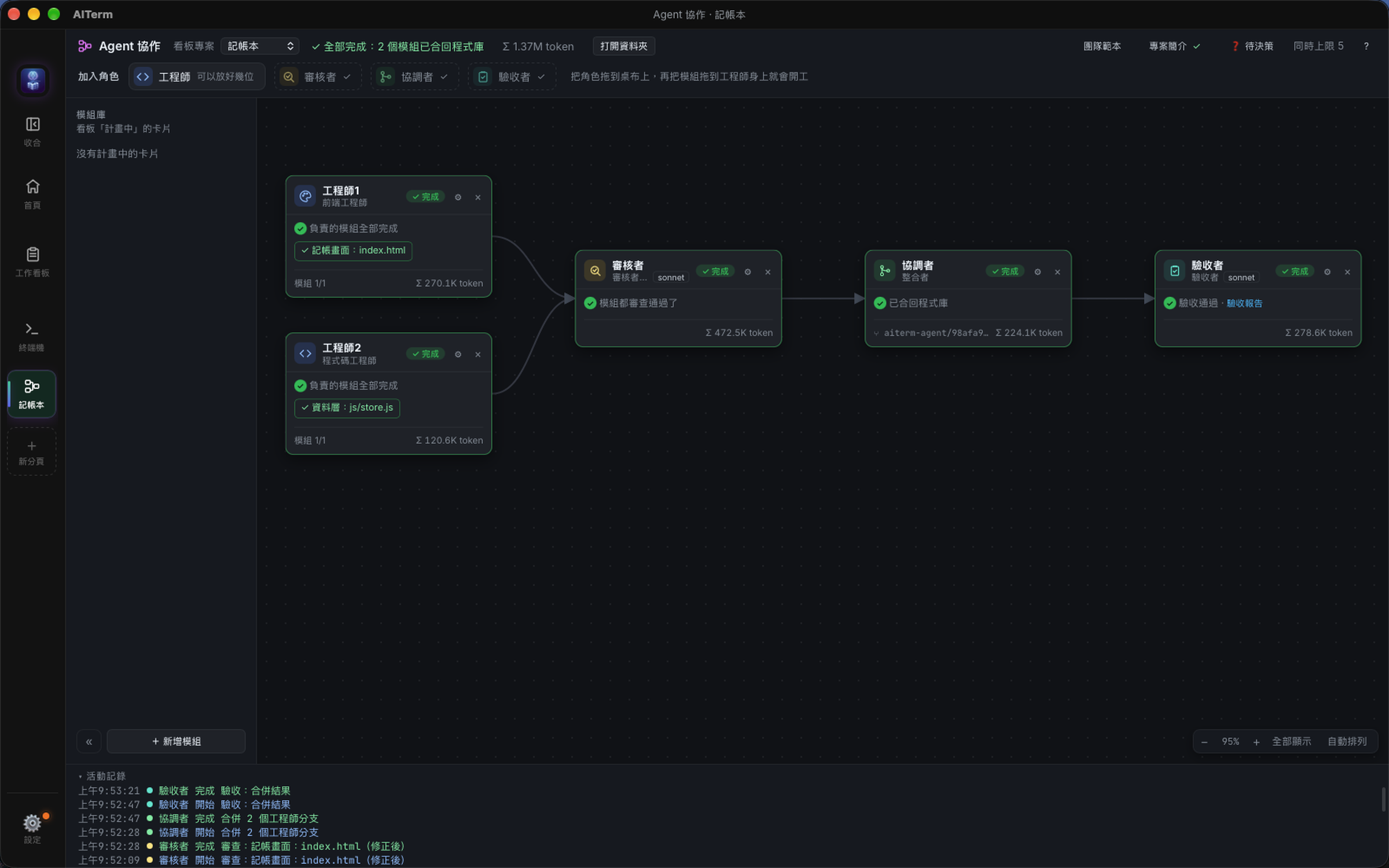Collapse the 活動記錄 activity log
Screen dimensions: 1389x868
point(102,776)
